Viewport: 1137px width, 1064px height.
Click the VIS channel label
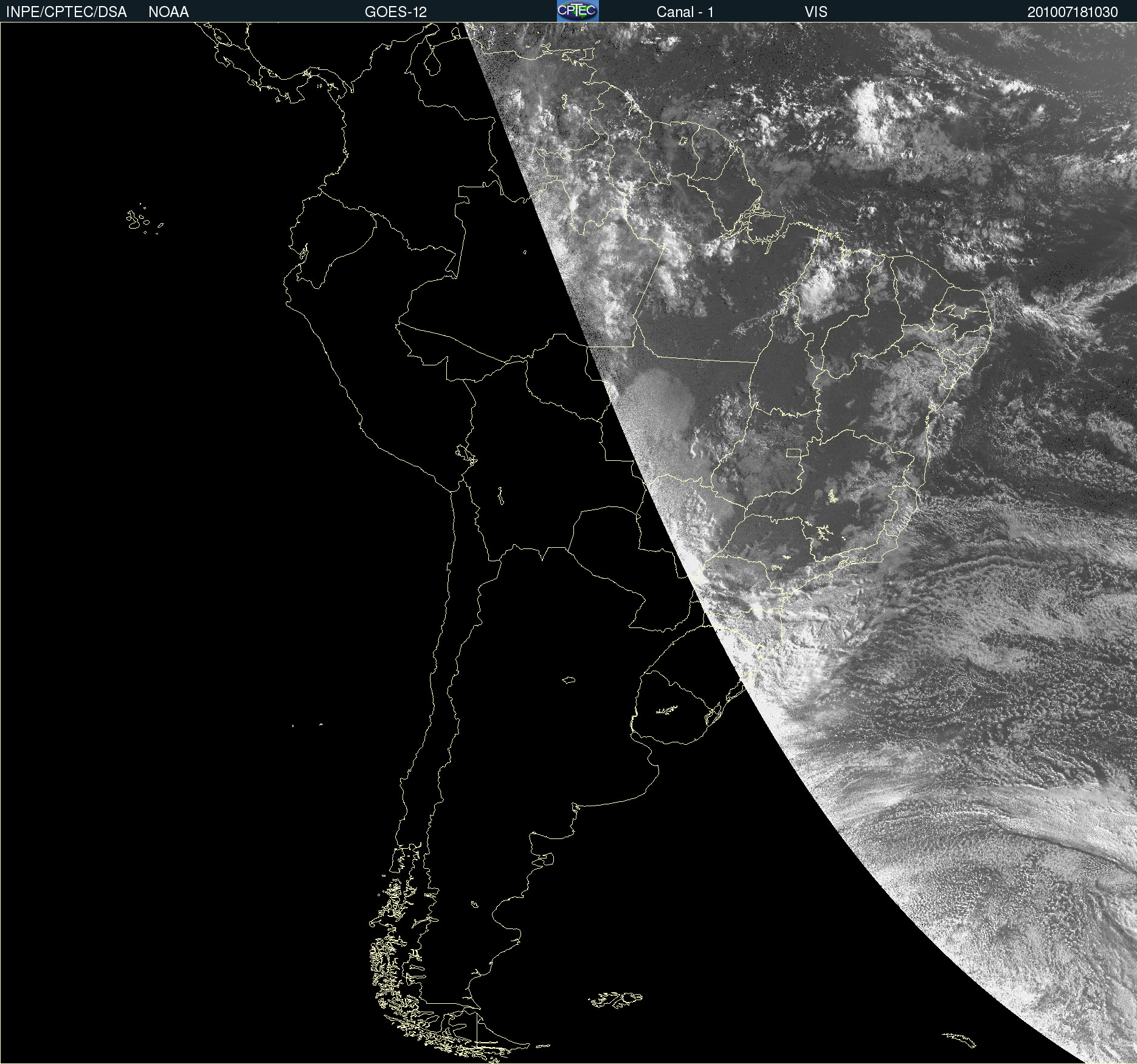tap(816, 12)
